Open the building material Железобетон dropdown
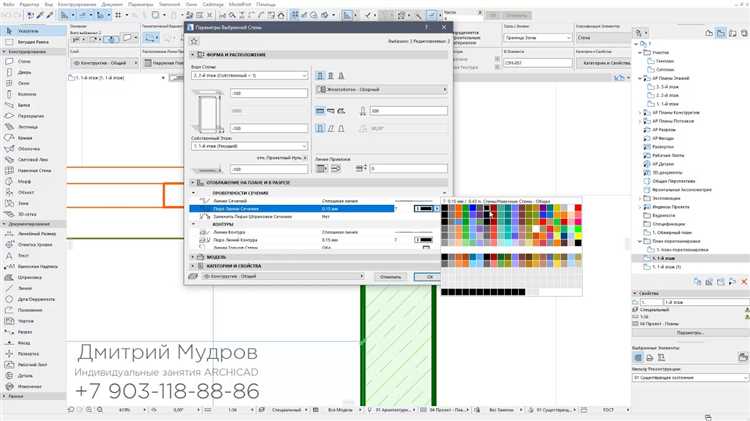The width and height of the screenshot is (750, 421). point(381,89)
